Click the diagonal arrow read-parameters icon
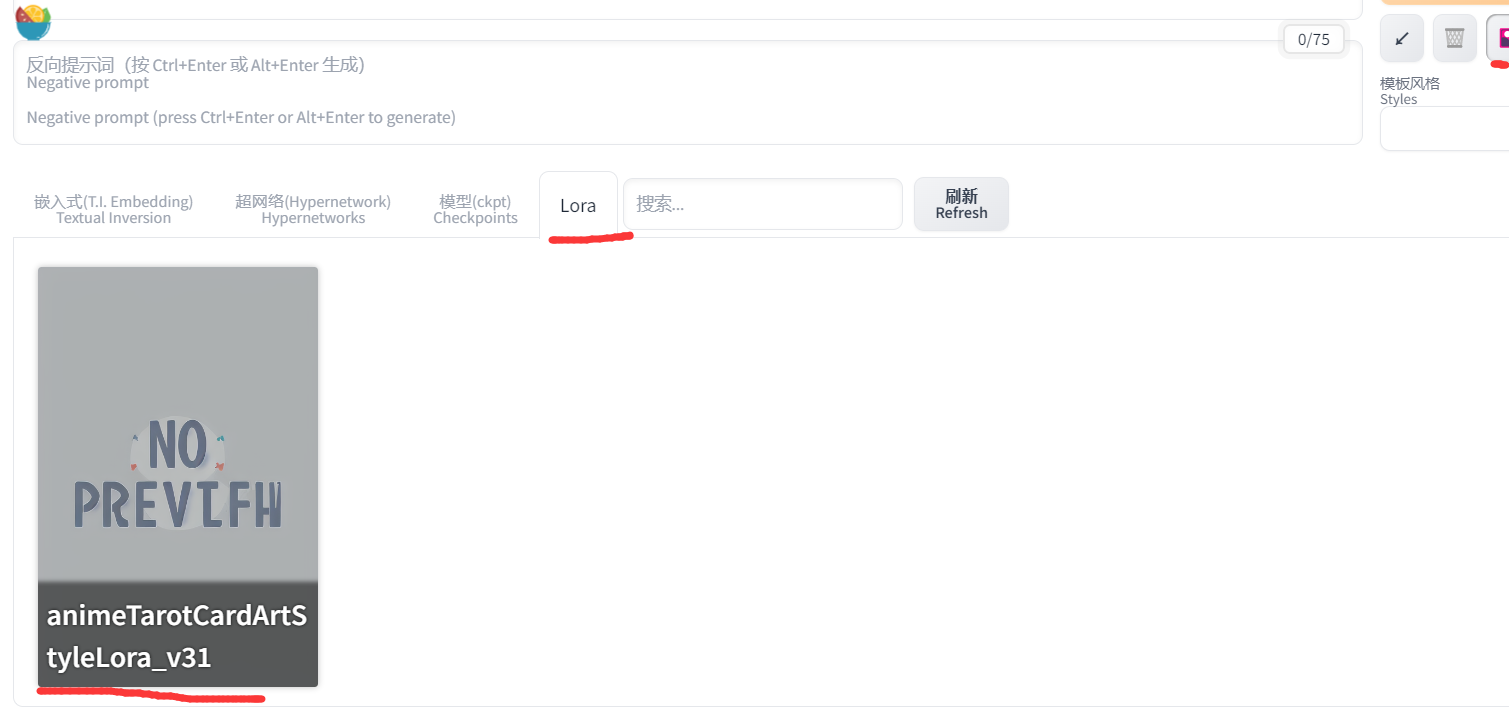Viewport: 1509px width, 708px height. click(1401, 39)
